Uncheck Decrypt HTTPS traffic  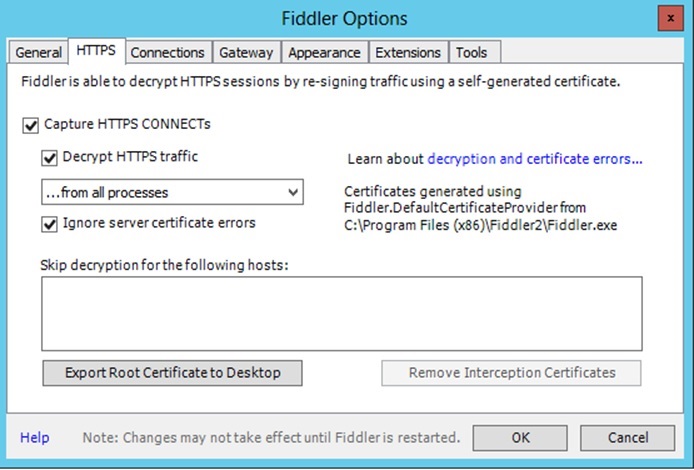tap(49, 158)
